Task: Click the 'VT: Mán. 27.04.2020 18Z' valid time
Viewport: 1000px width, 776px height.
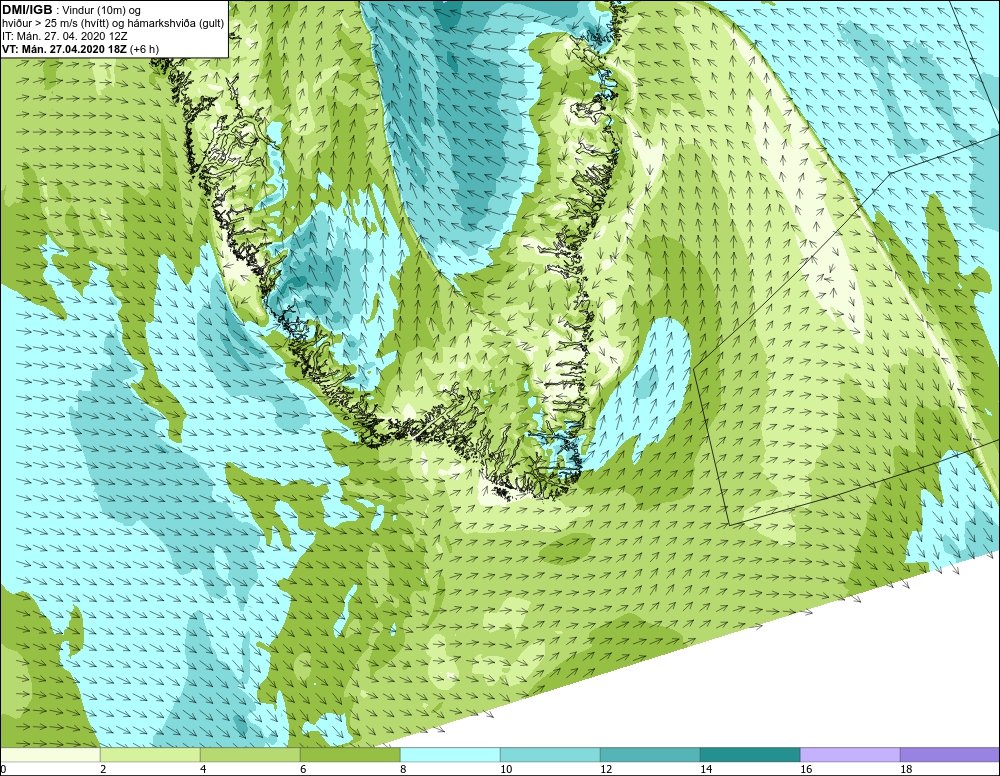Action: 64,49
